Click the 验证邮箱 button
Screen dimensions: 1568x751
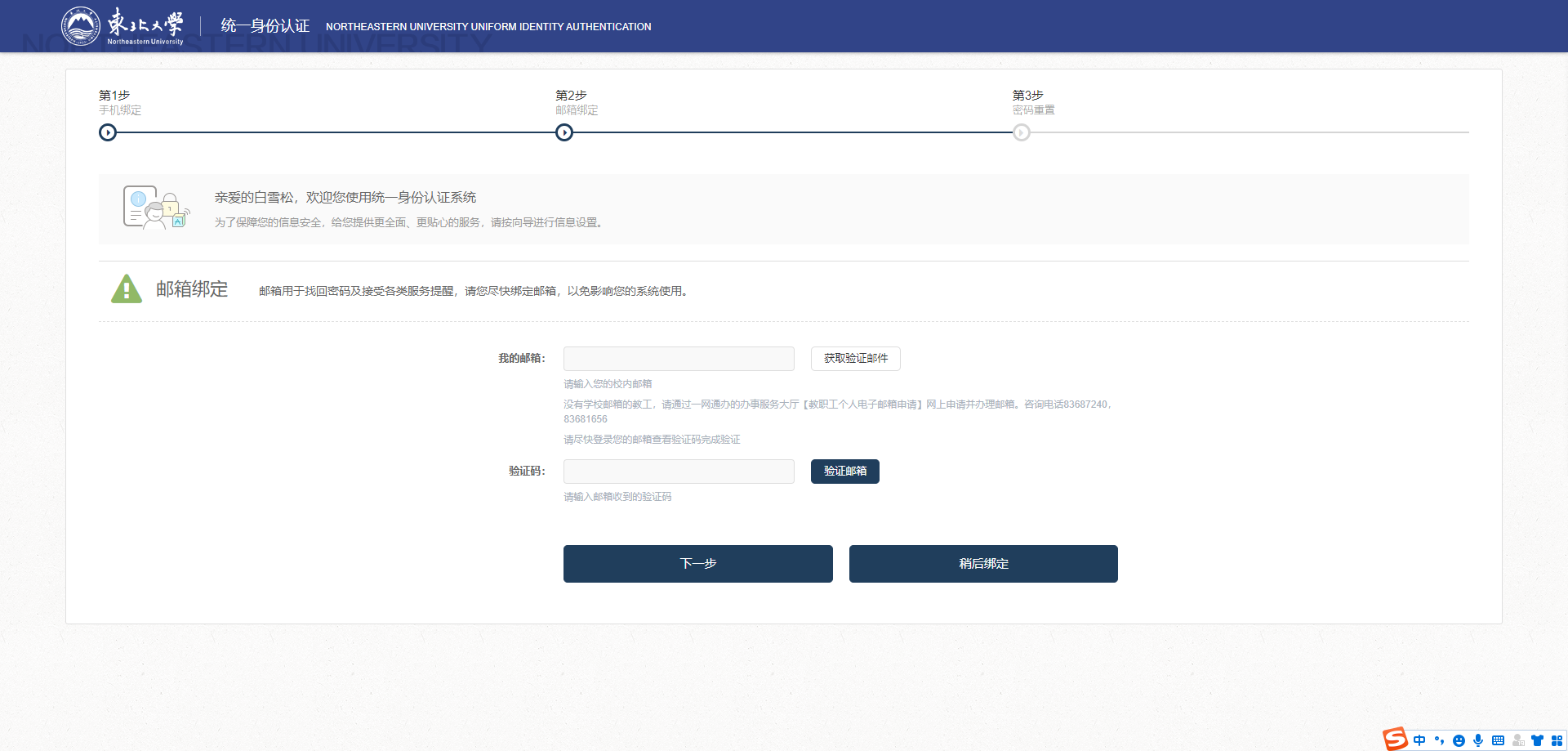(844, 472)
